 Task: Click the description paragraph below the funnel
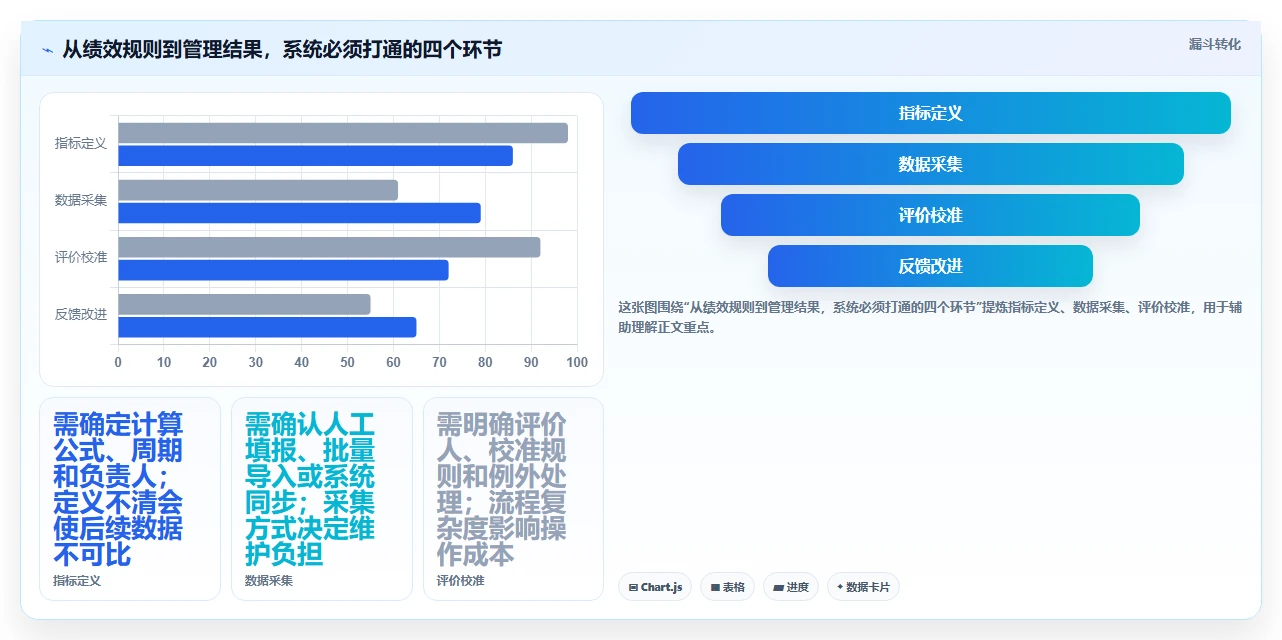(x=930, y=317)
